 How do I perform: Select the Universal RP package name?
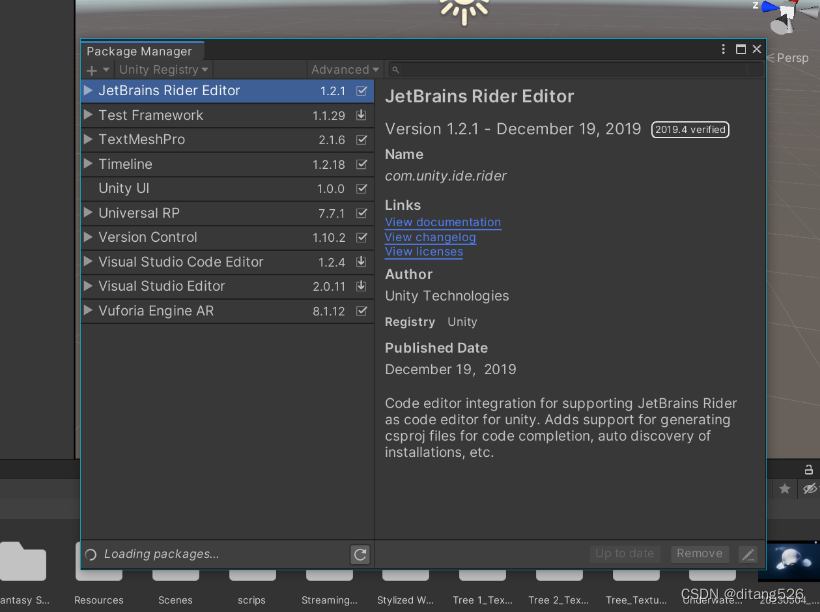coord(139,213)
